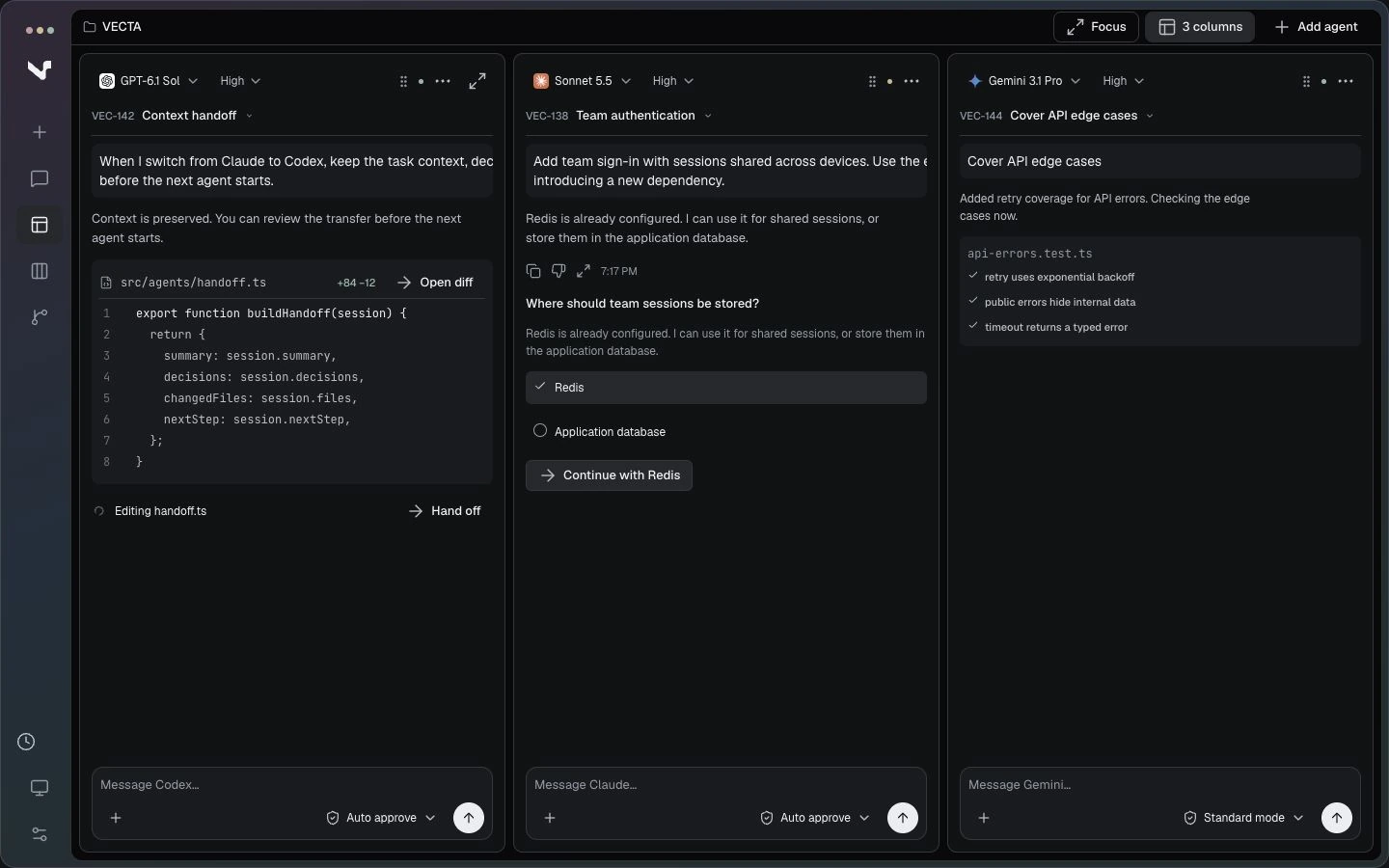
Task: Send the message to Claude
Action: pyautogui.click(x=903, y=818)
